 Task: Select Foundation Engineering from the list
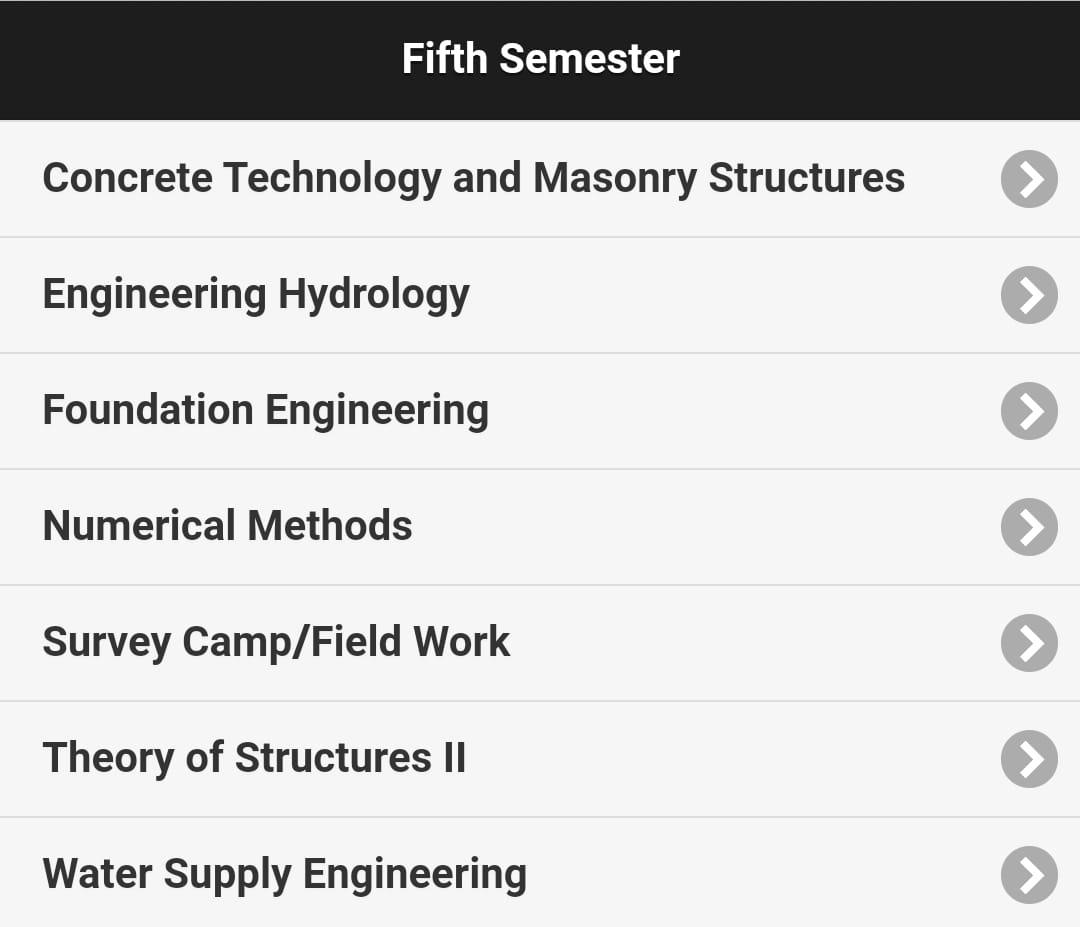(540, 411)
